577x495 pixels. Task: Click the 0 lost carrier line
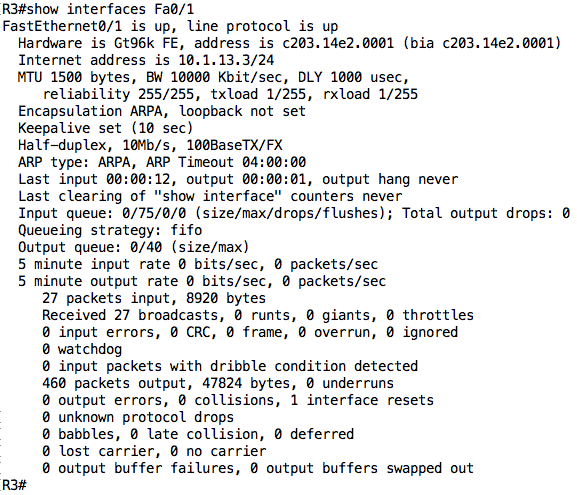coord(154,451)
